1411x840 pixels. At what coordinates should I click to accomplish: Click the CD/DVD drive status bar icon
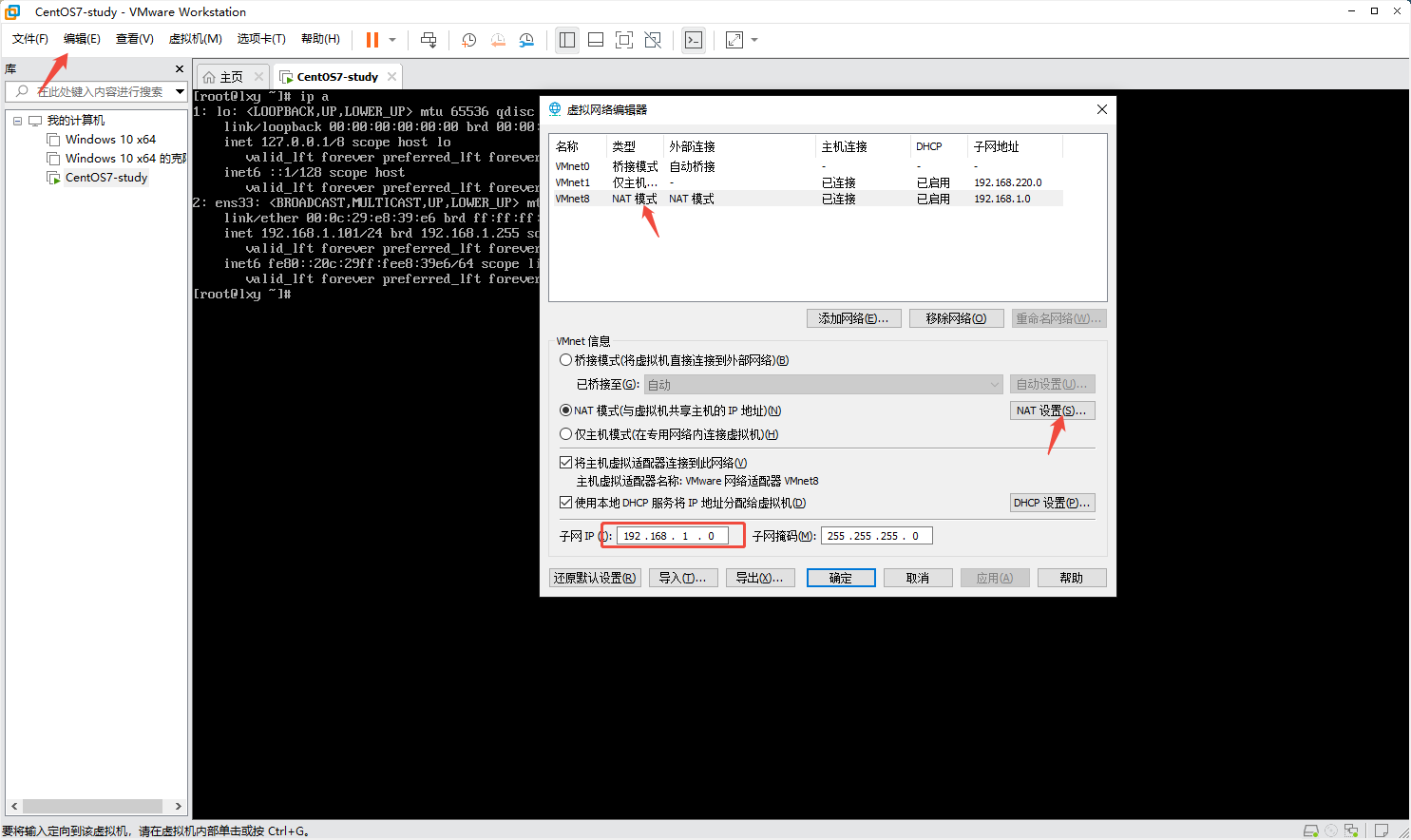coord(1331,830)
